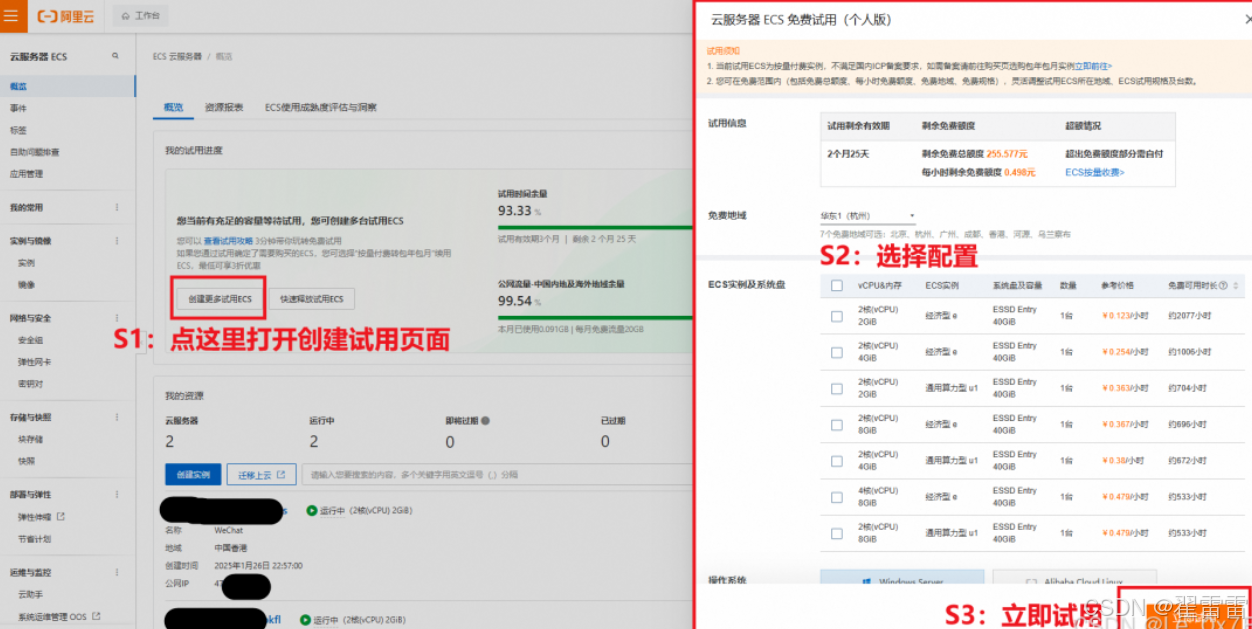
Task: Click the search icon beside 云服务器 ECS
Action: click(116, 56)
